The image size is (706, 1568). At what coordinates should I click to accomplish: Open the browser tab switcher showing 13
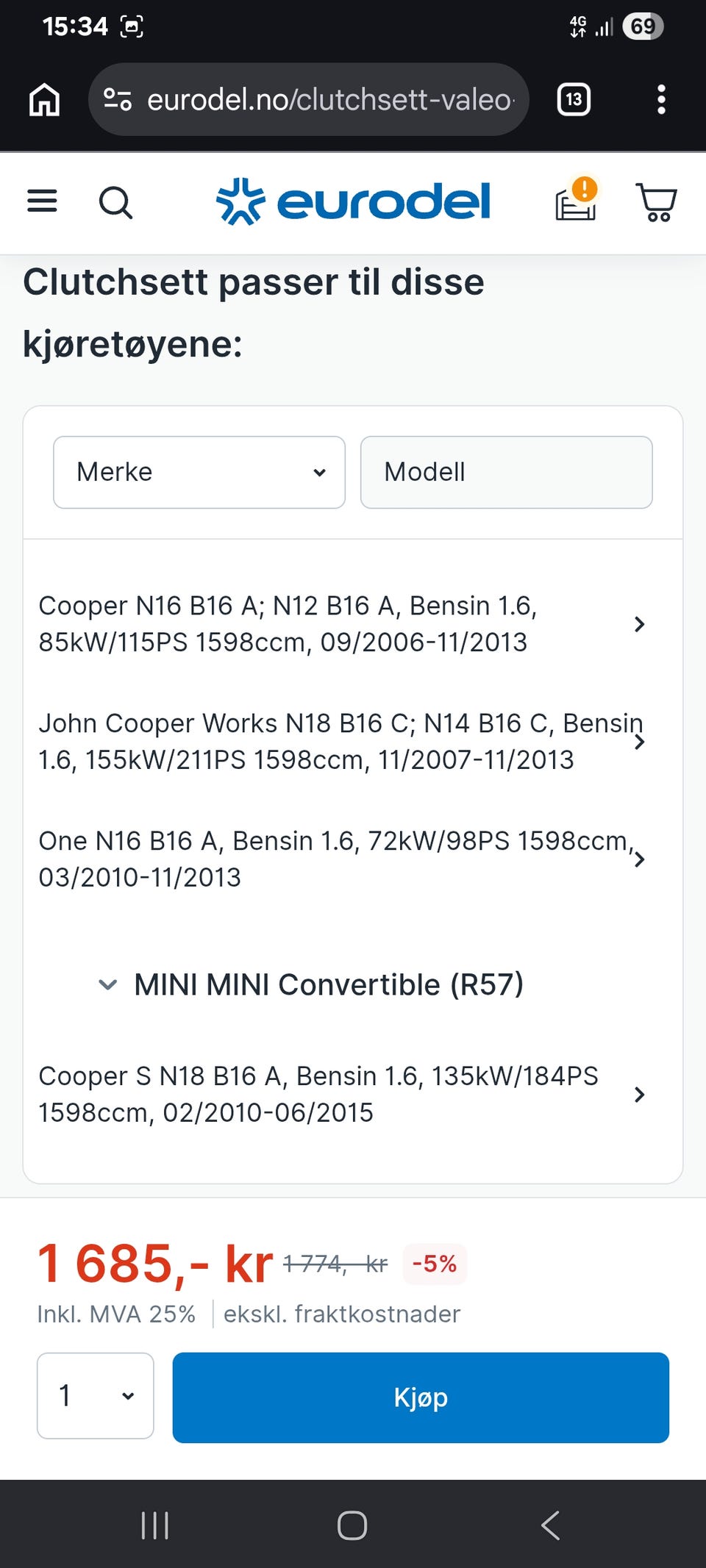tap(574, 99)
